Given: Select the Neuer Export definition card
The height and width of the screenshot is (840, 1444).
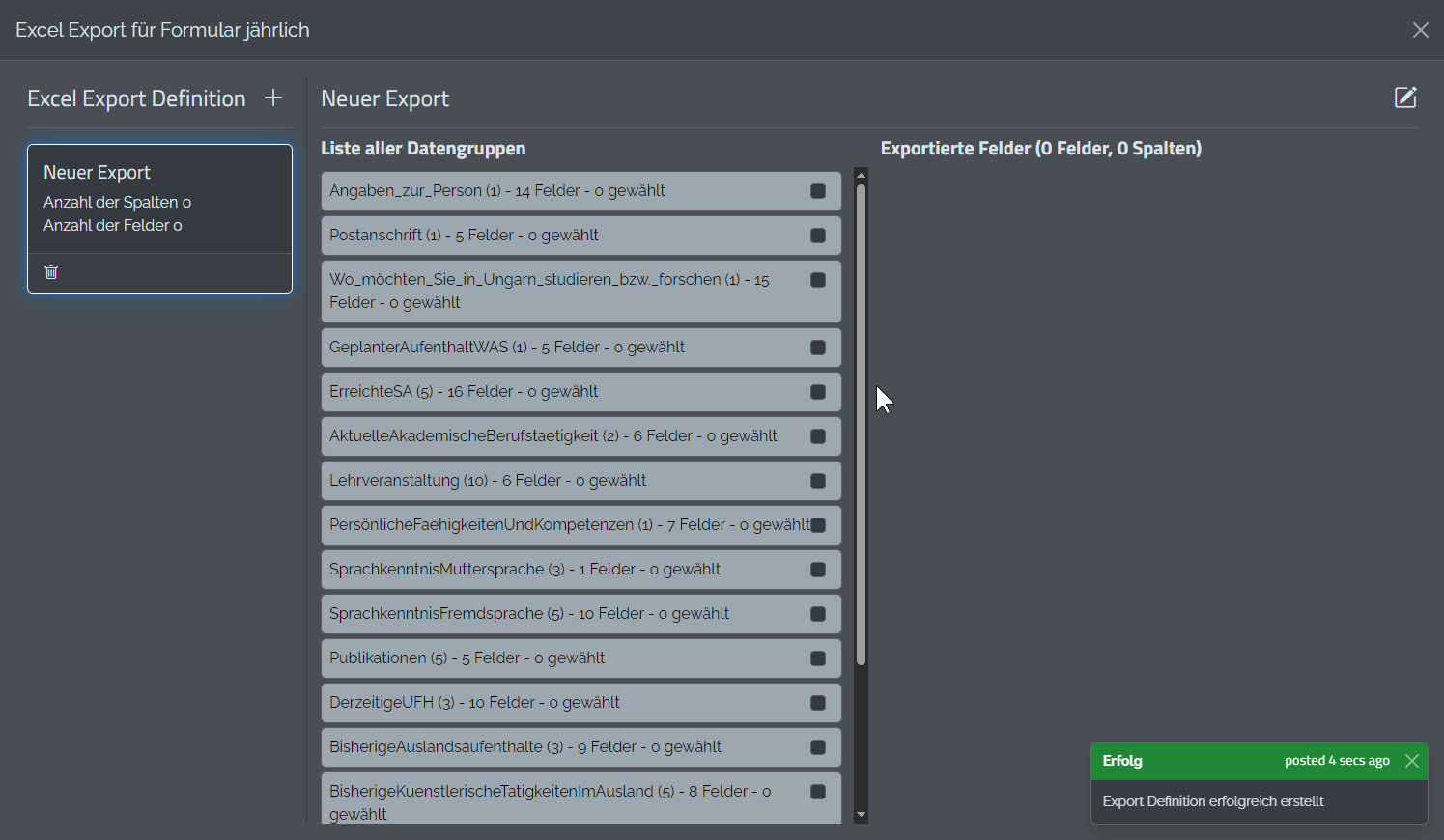Looking at the screenshot, I should [159, 198].
